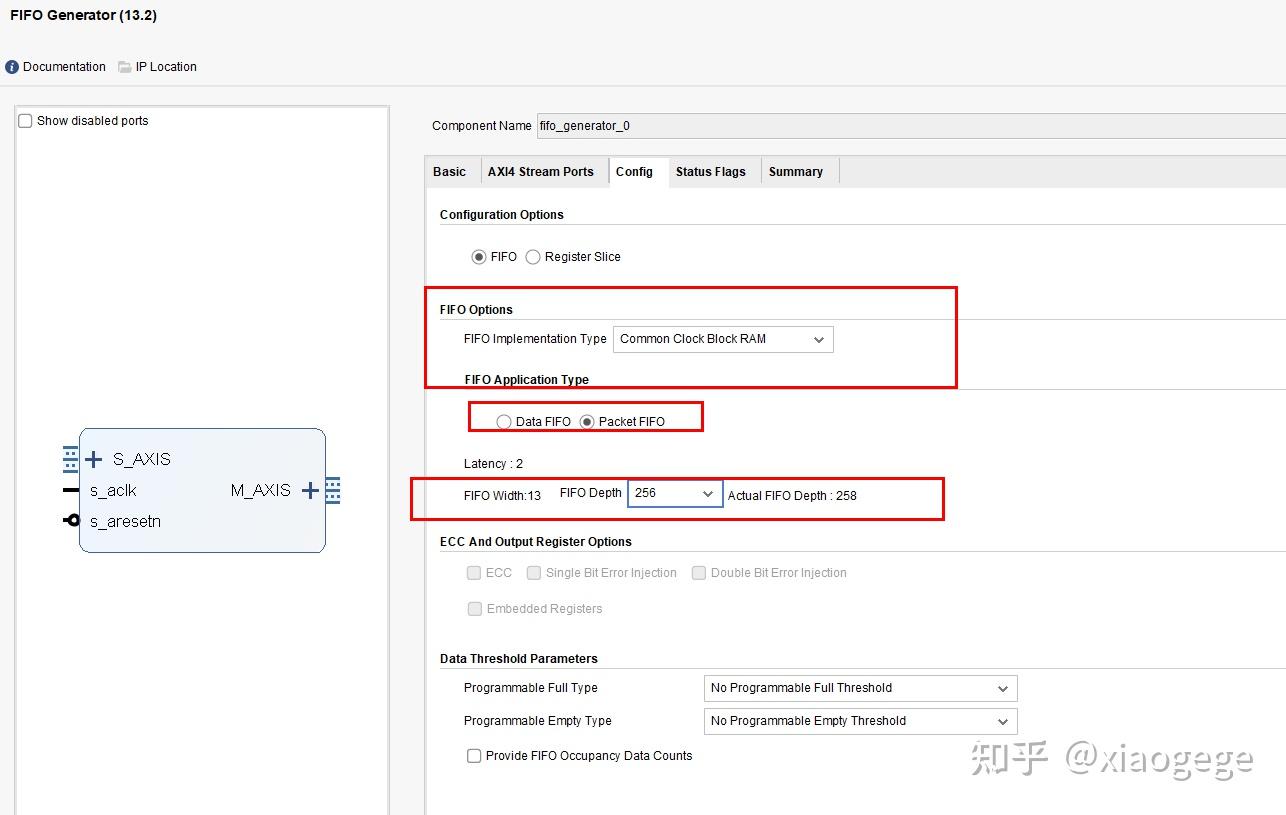Click the S_AXIS bus interface connector icon
Viewport: 1286px width, 815px height.
[70, 459]
